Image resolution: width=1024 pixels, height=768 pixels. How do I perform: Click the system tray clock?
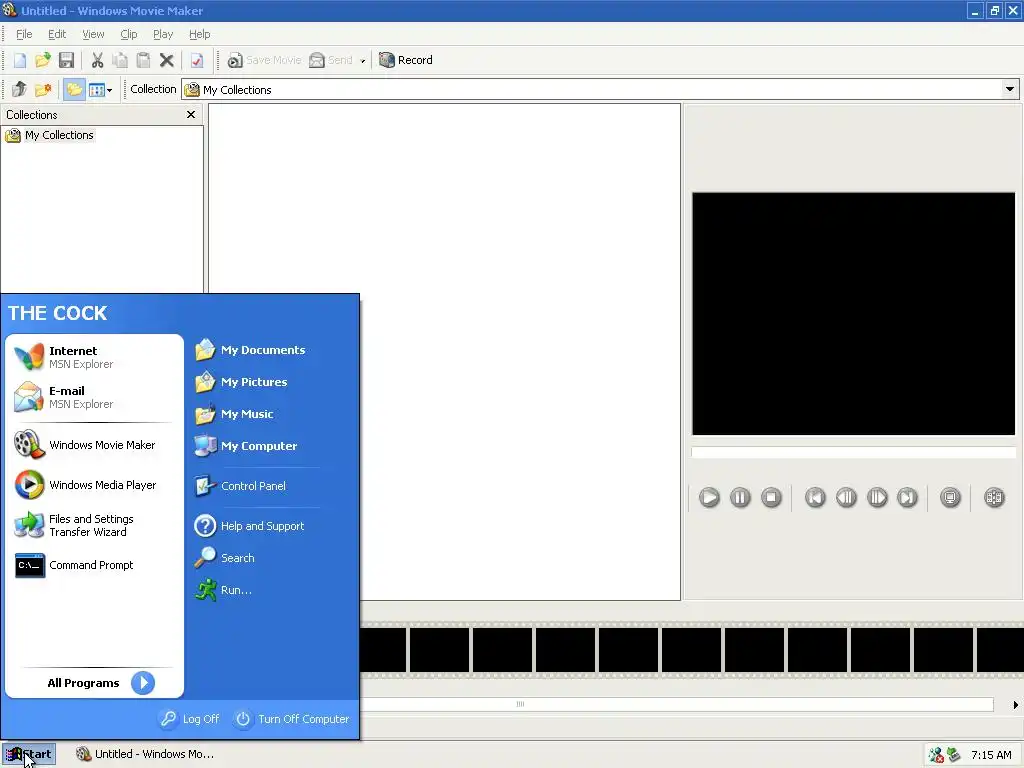991,755
